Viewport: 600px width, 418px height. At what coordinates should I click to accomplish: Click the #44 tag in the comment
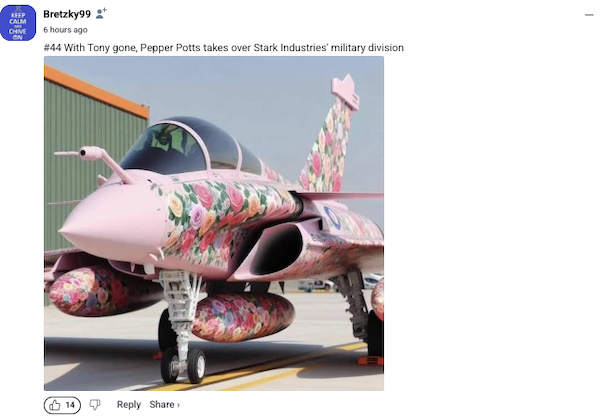(x=52, y=48)
